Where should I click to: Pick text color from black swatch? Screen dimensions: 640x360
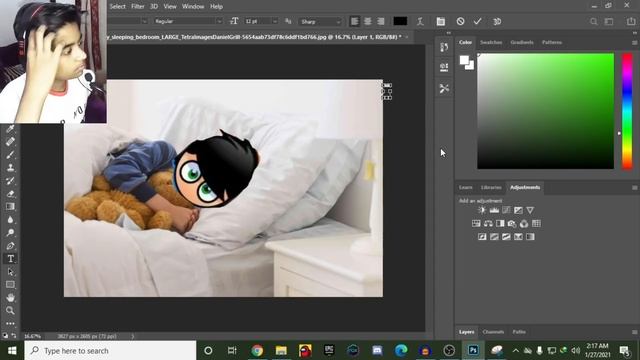tap(400, 21)
